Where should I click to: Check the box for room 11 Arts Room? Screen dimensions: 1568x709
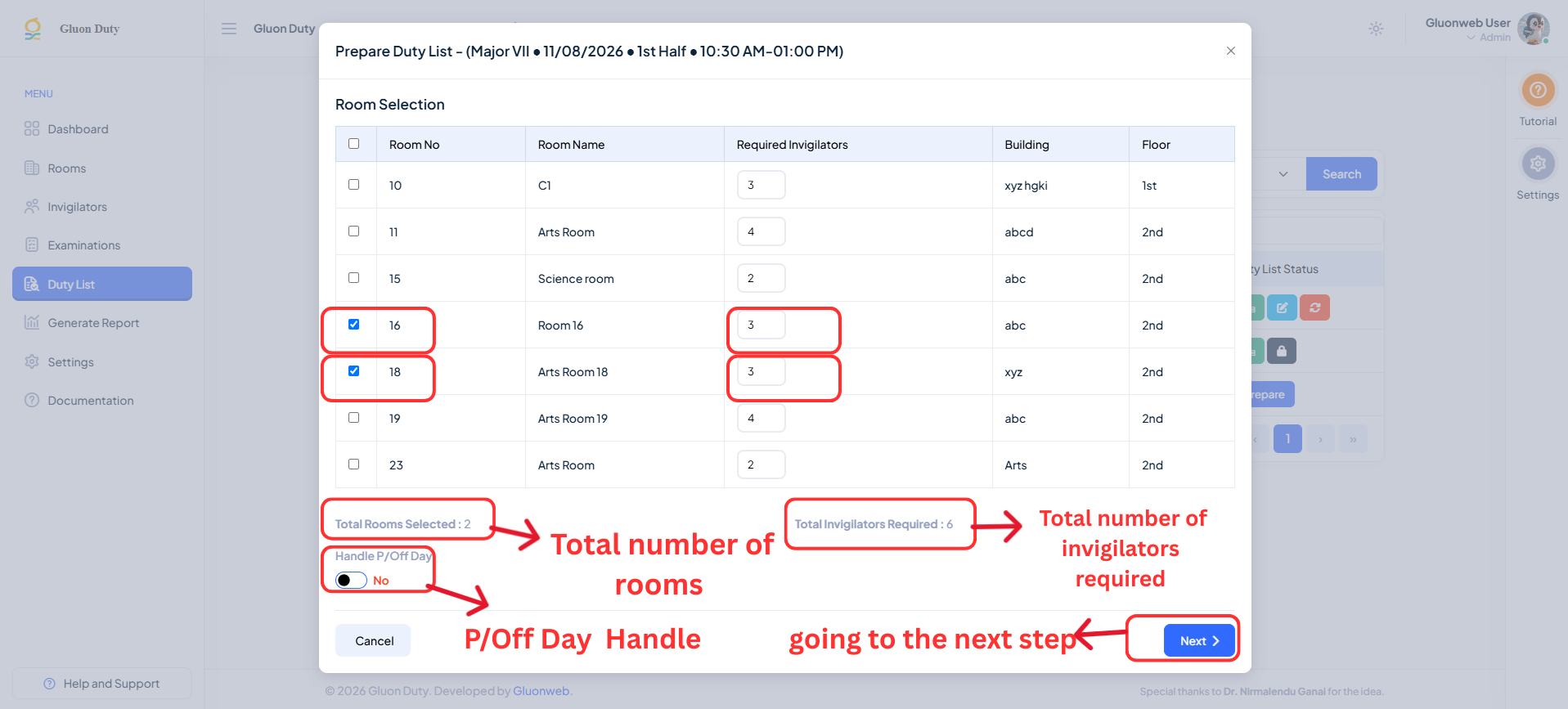(354, 231)
